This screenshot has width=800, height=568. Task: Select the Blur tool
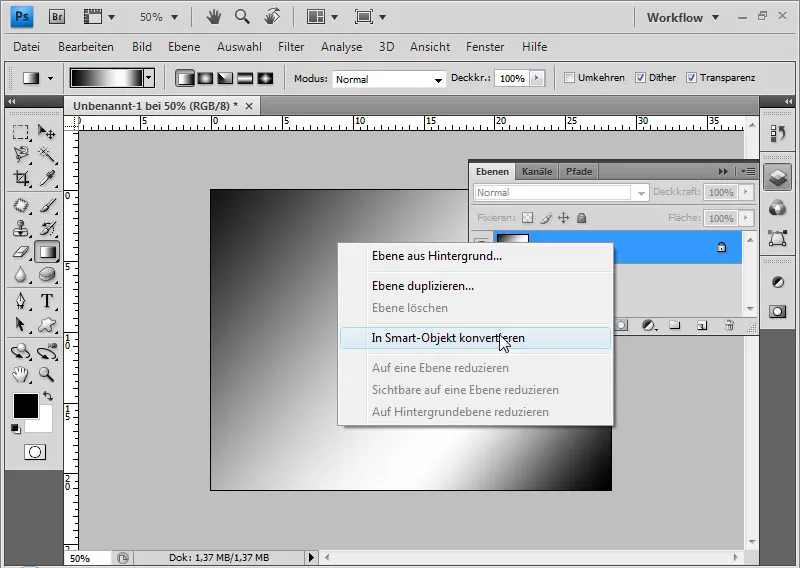point(20,275)
